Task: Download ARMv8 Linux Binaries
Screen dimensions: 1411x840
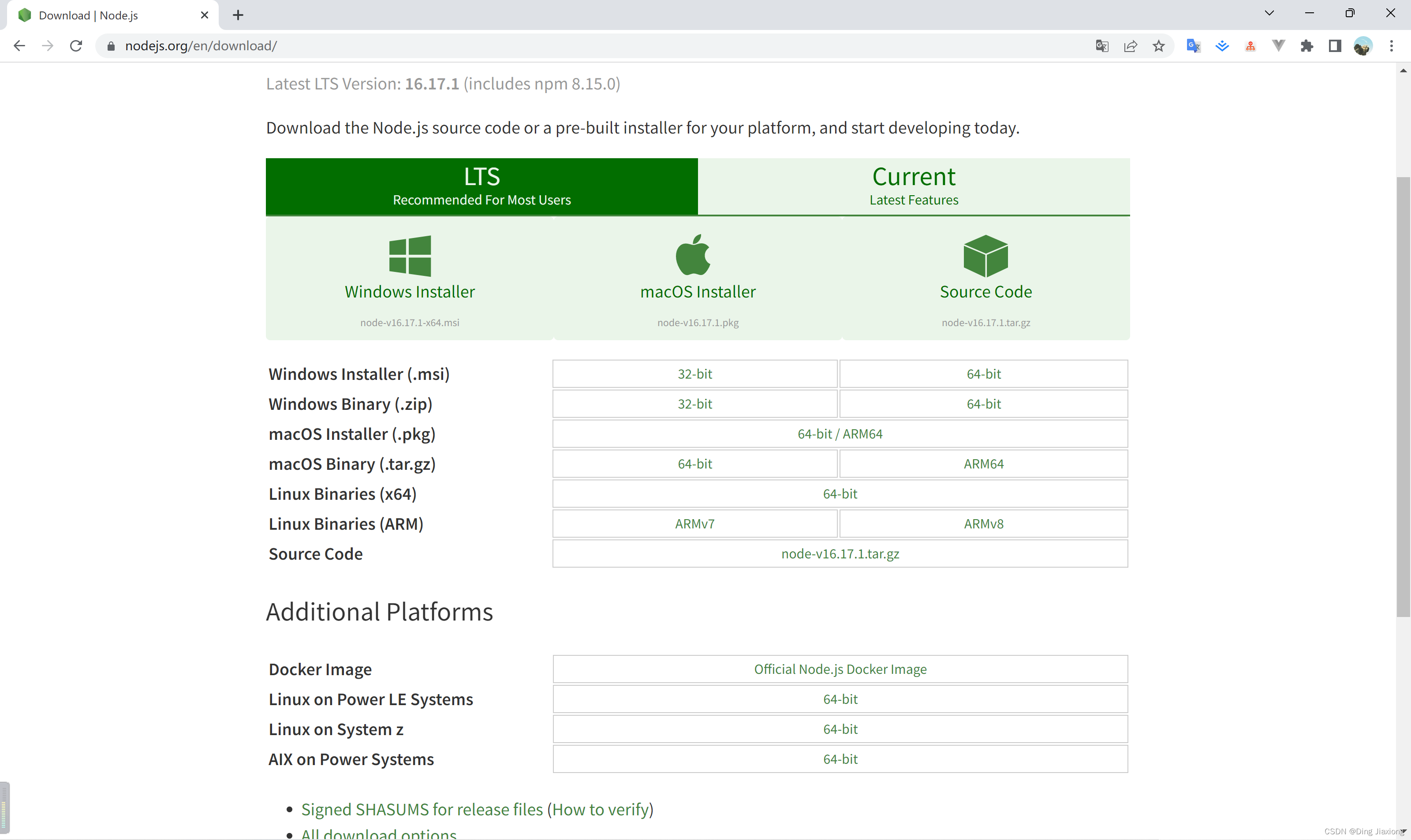Action: pos(983,524)
